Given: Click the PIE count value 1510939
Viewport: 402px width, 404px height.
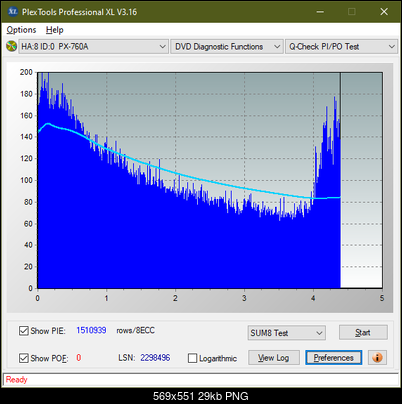Looking at the screenshot, I should click(x=91, y=330).
